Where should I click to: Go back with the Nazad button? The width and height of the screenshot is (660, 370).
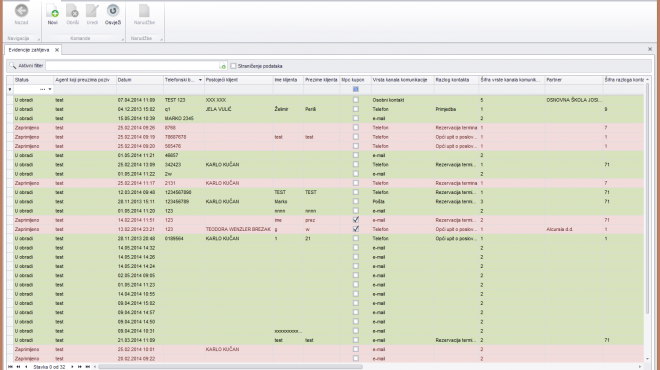[21, 14]
